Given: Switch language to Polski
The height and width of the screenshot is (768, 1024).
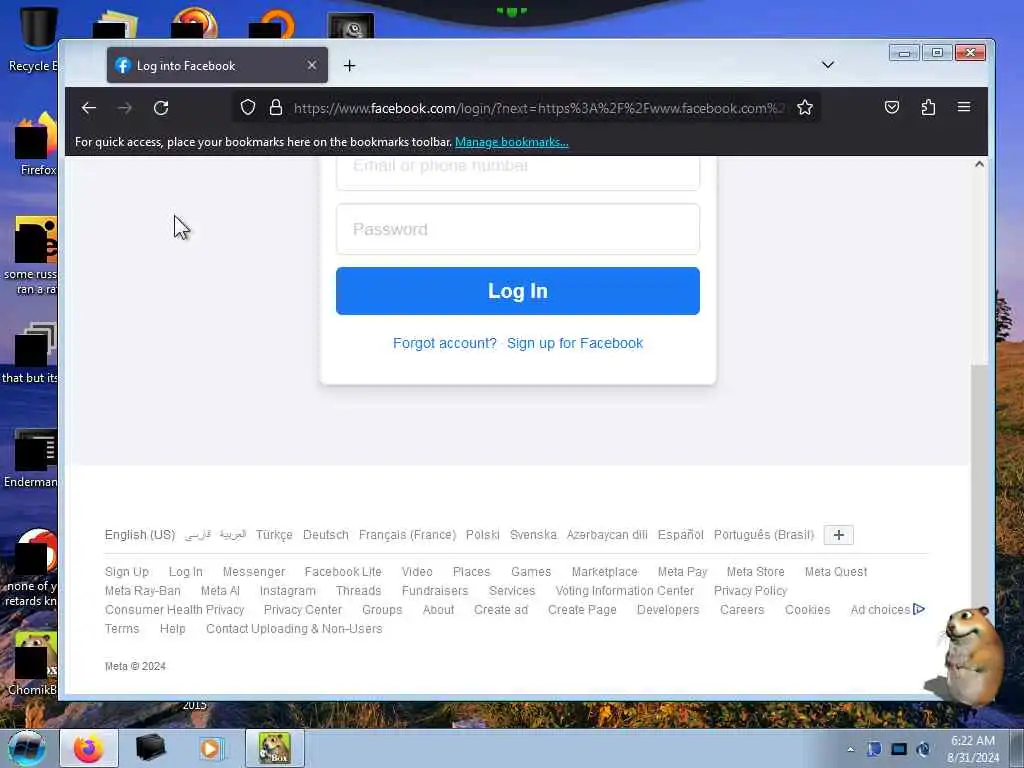Looking at the screenshot, I should click(x=483, y=535).
